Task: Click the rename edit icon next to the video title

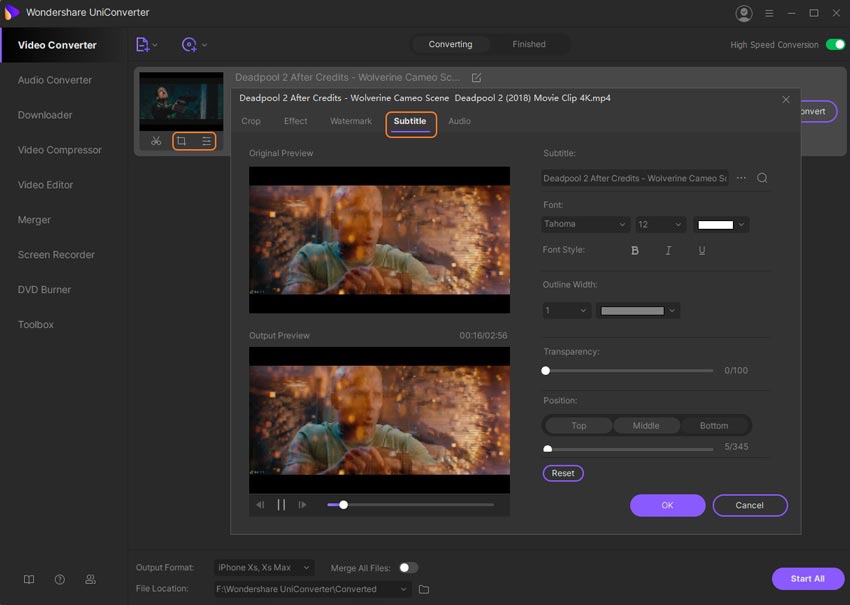Action: tap(476, 78)
